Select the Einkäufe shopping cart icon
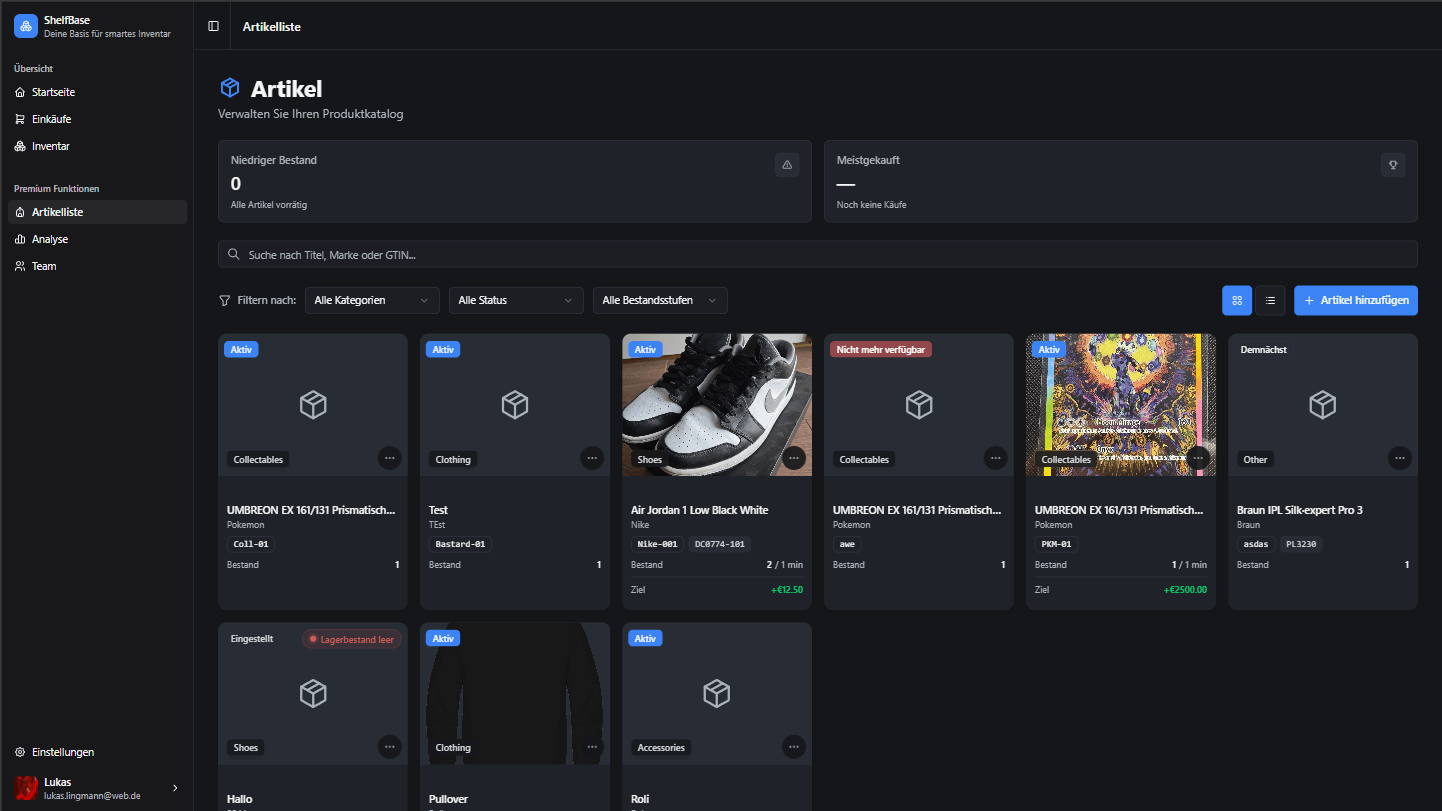Image resolution: width=1442 pixels, height=811 pixels. (x=21, y=118)
